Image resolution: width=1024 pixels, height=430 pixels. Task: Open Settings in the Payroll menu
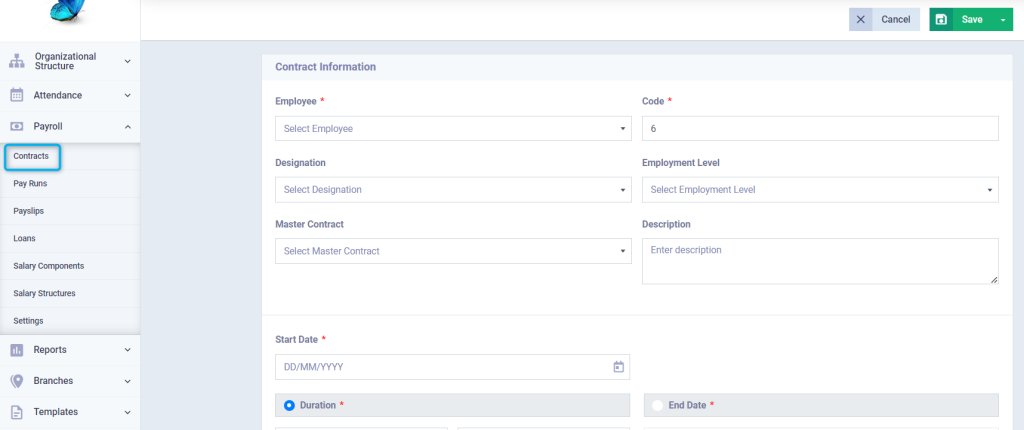tap(28, 321)
